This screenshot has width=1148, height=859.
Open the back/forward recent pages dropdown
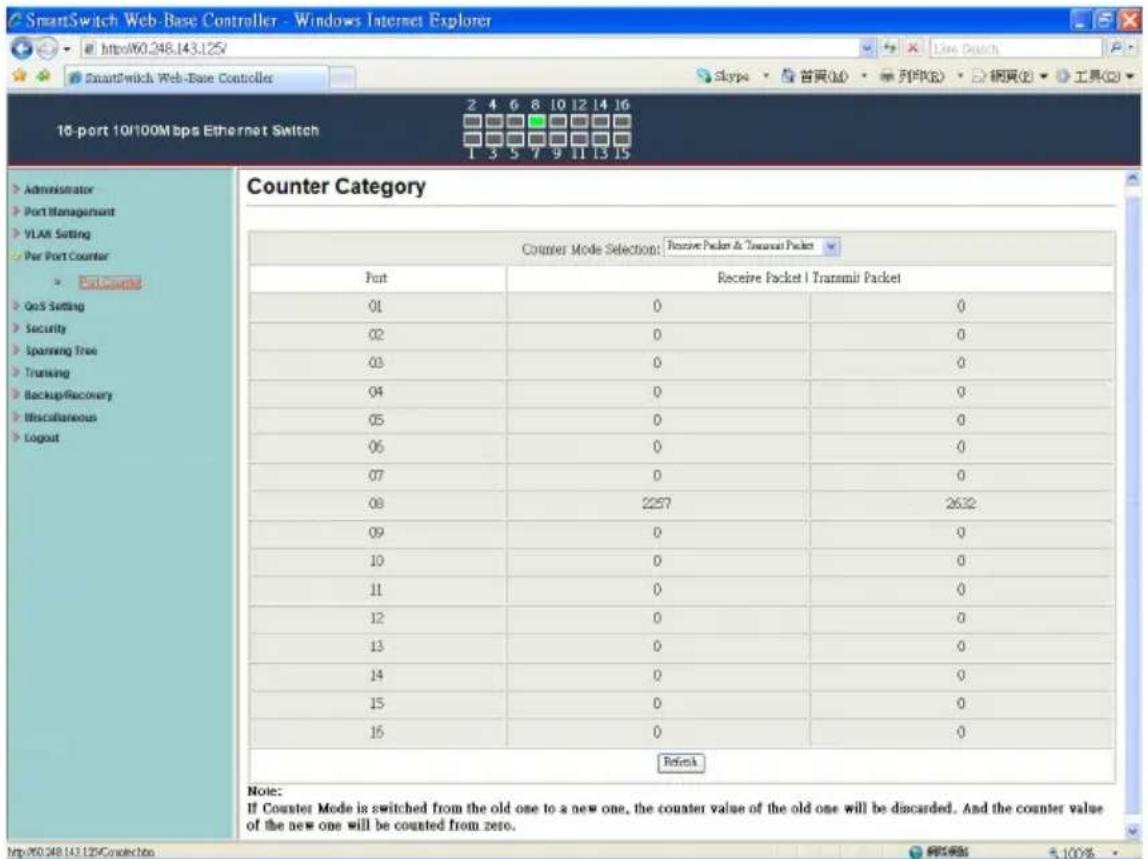67,49
